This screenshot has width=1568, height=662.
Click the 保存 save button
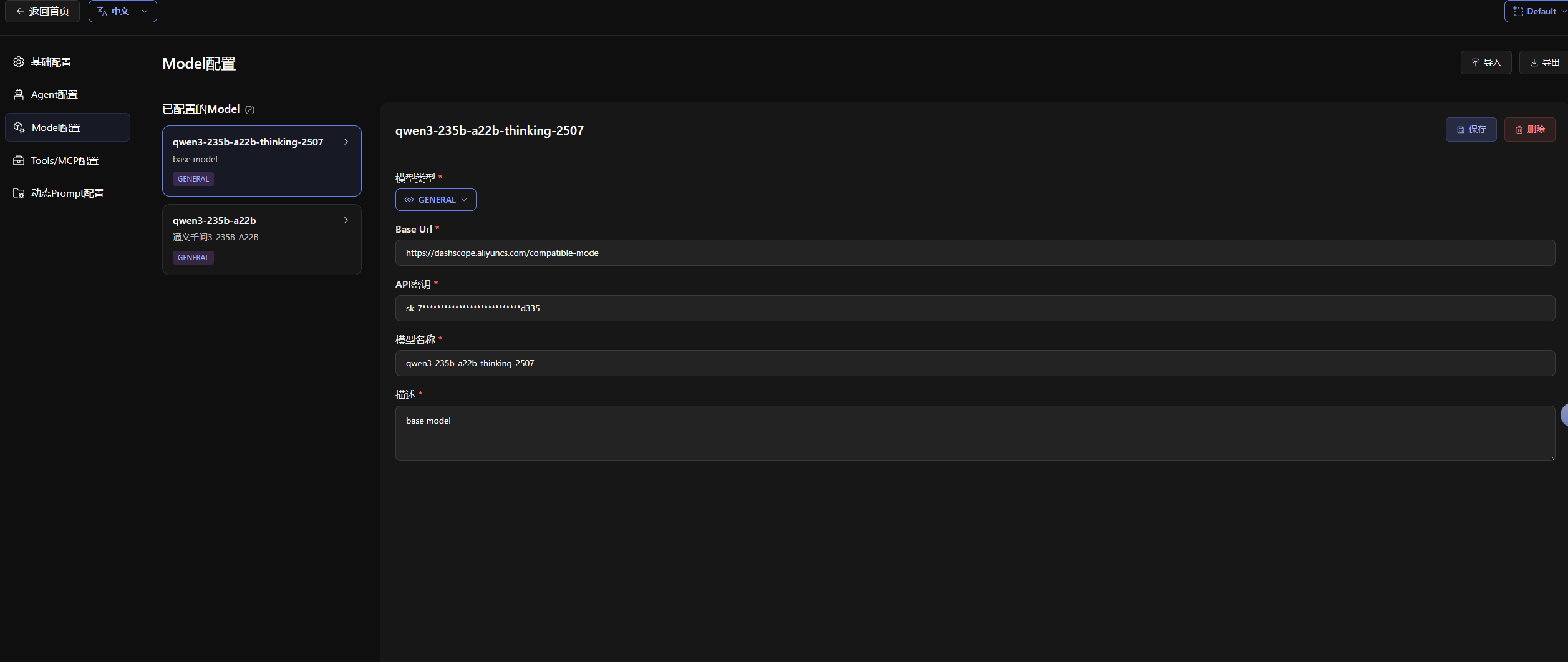pos(1471,129)
